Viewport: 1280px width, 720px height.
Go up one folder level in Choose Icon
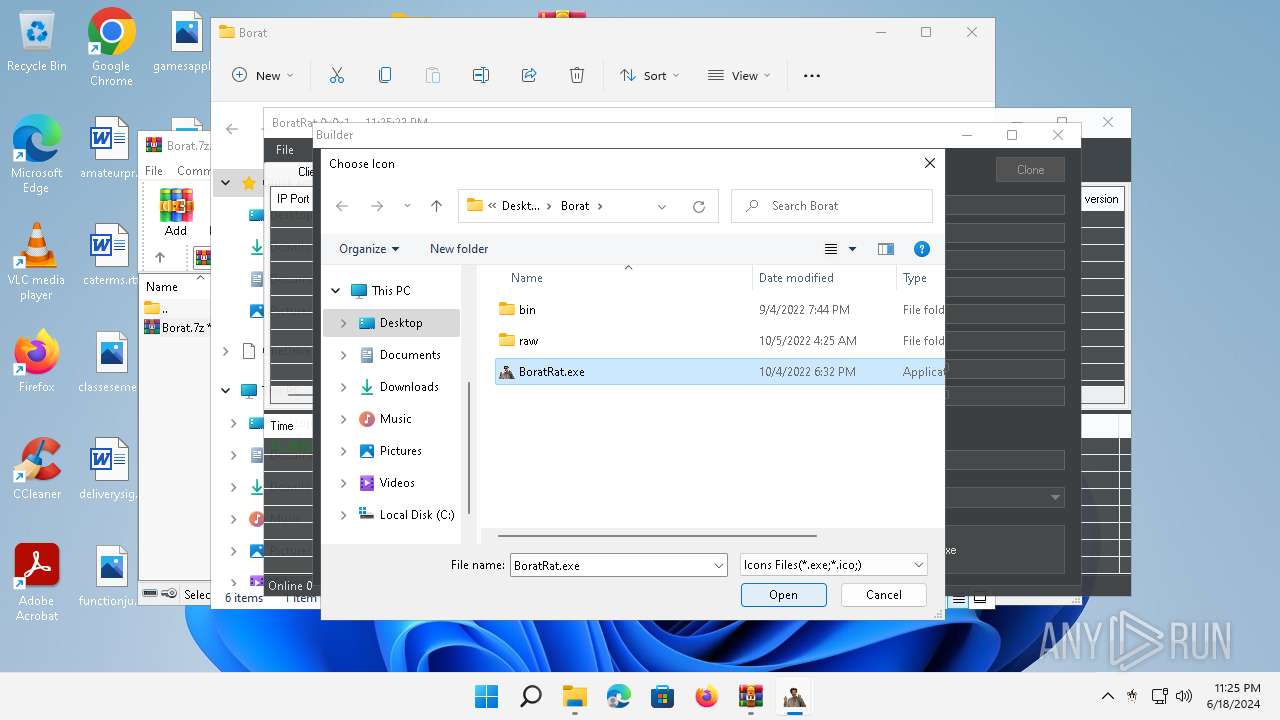(x=436, y=206)
